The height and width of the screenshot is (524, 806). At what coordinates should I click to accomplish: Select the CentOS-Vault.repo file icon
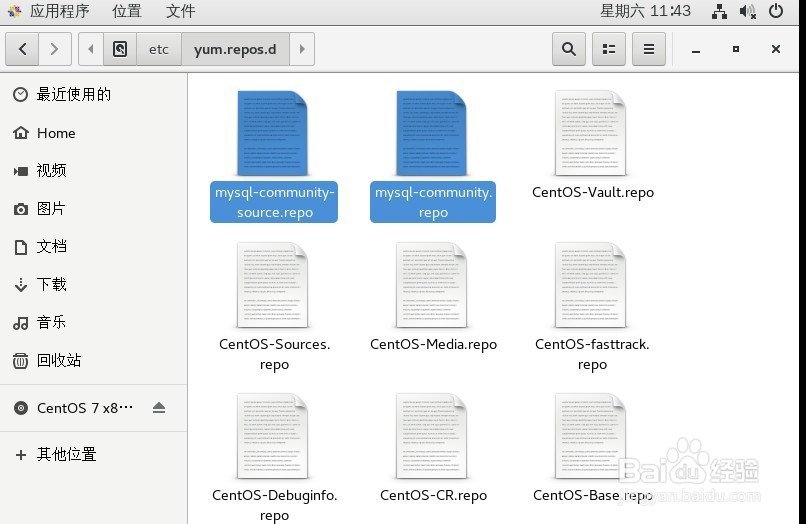pyautogui.click(x=591, y=133)
